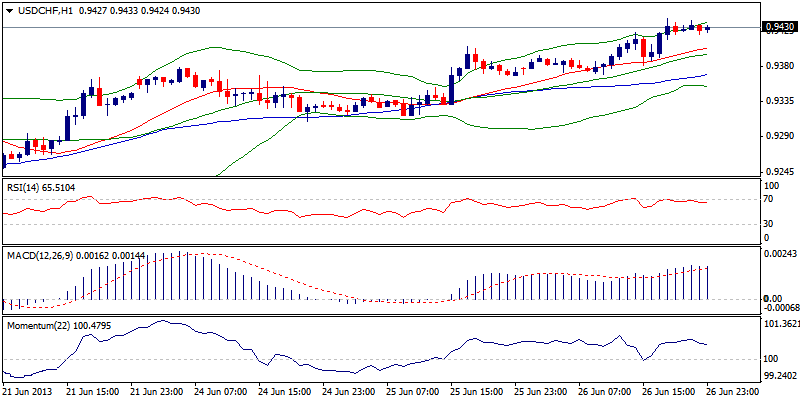The width and height of the screenshot is (800, 400).
Task: Click the MACD 0.00243 scale value
Action: pyautogui.click(x=780, y=256)
